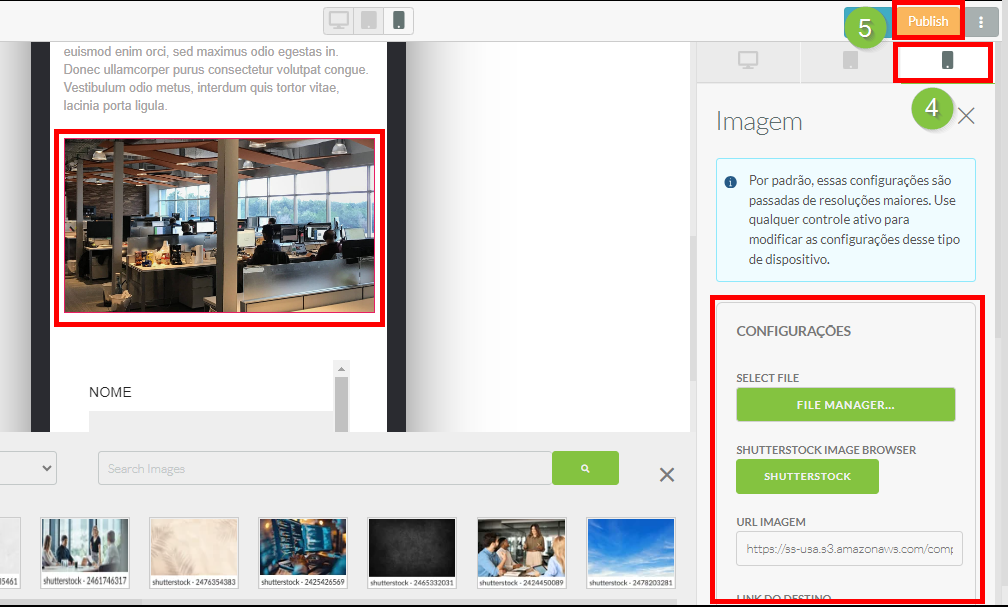
Task: Choose the dark texture thumbnail 2465332031
Action: point(411,545)
